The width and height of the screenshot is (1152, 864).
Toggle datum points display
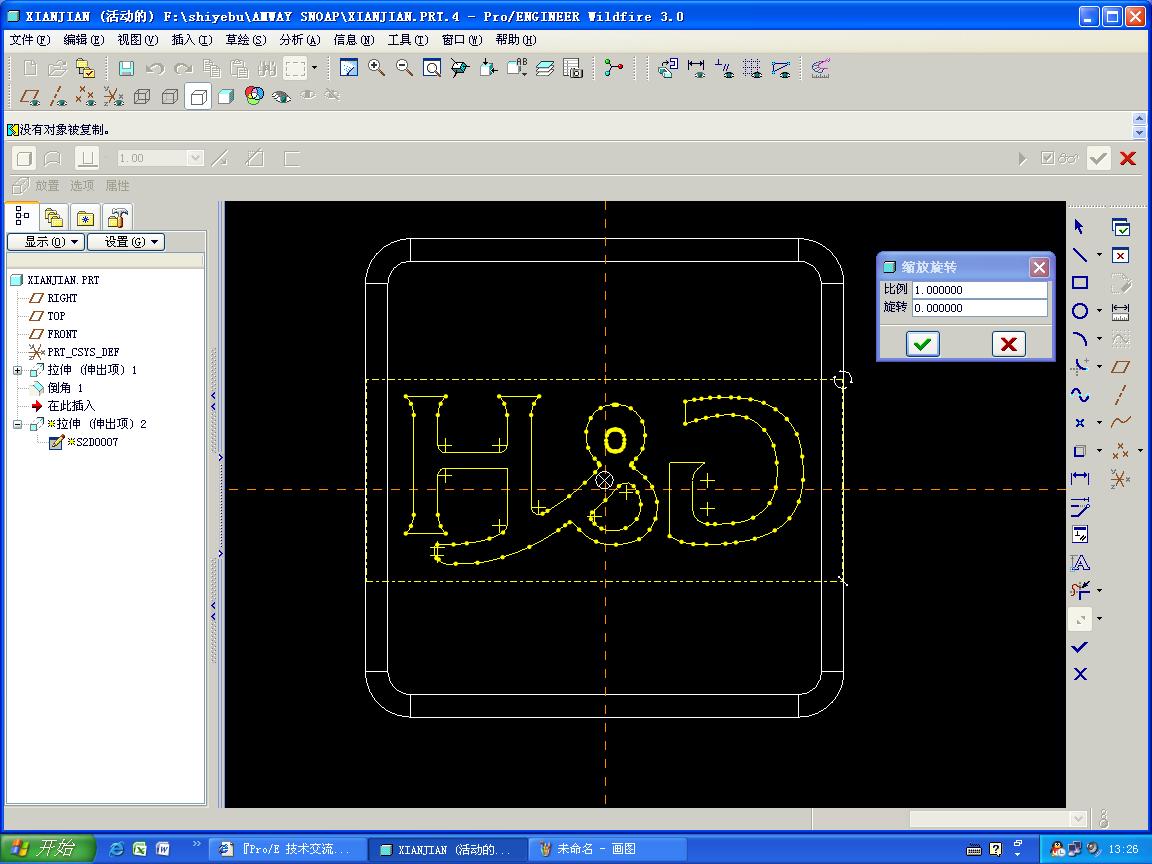coord(86,96)
